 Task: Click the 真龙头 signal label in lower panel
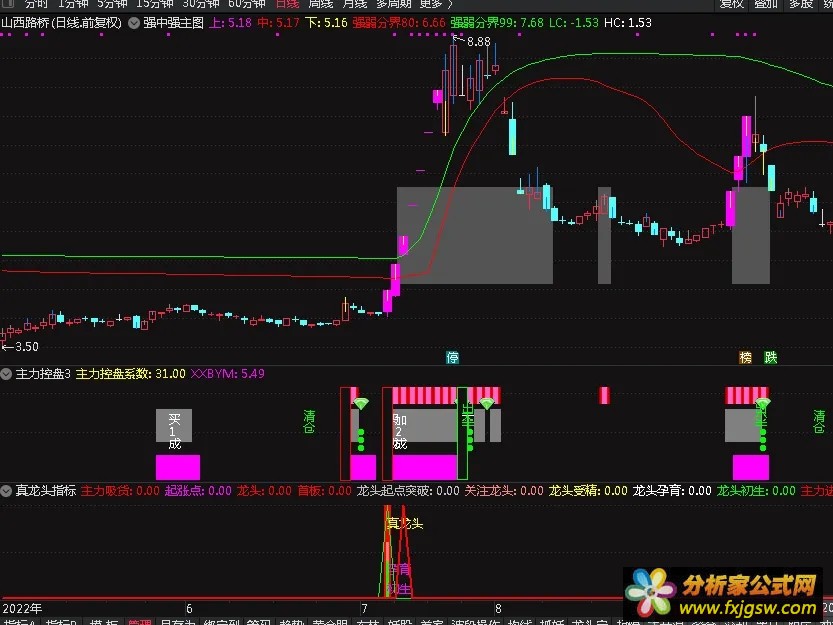[405, 523]
